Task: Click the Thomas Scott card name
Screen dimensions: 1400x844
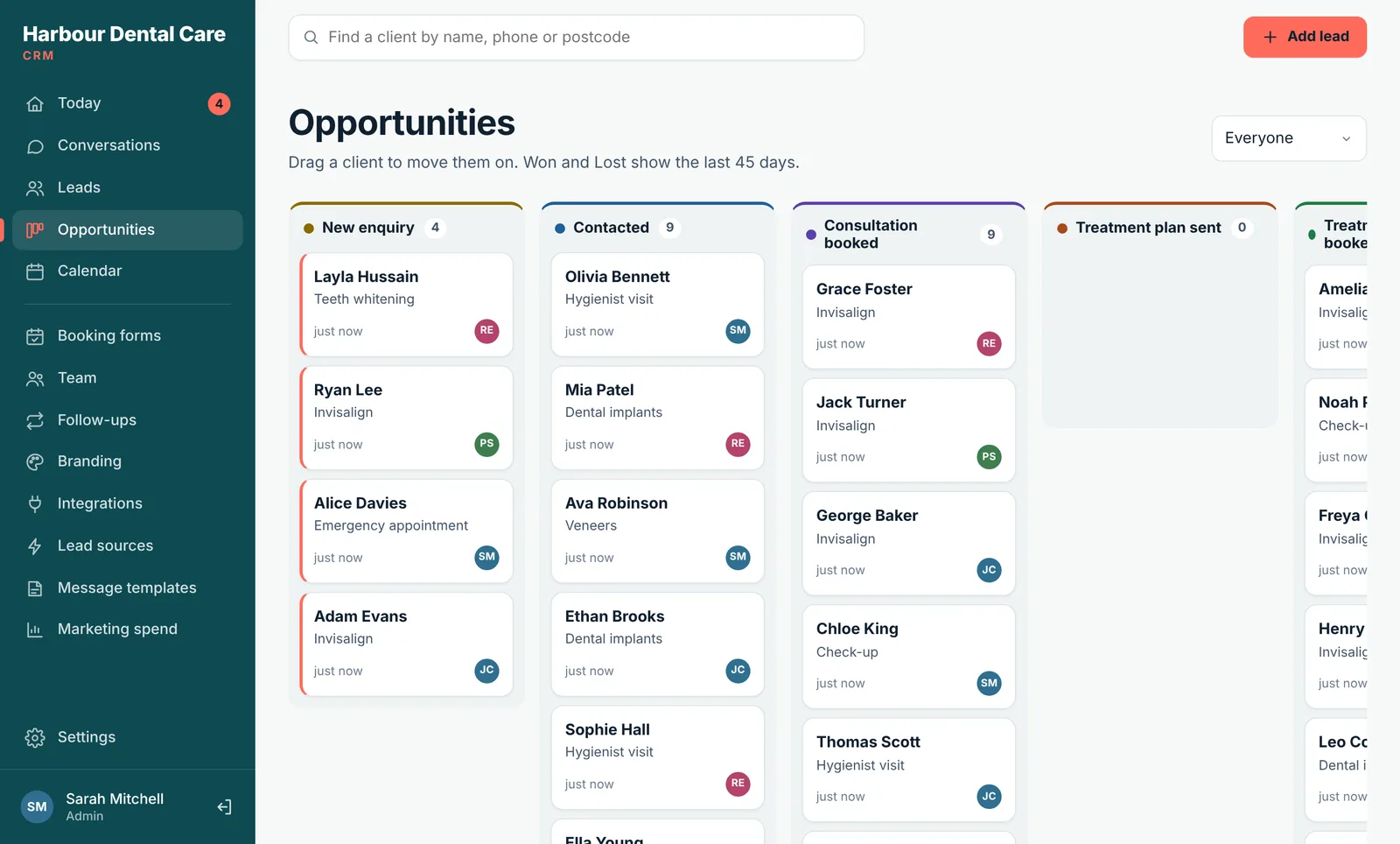Action: click(x=868, y=742)
